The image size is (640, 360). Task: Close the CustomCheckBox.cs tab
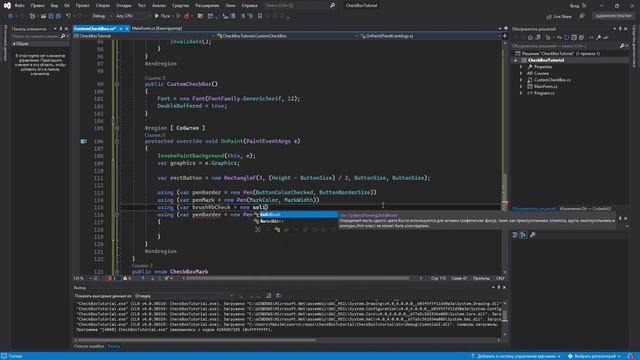click(127, 29)
